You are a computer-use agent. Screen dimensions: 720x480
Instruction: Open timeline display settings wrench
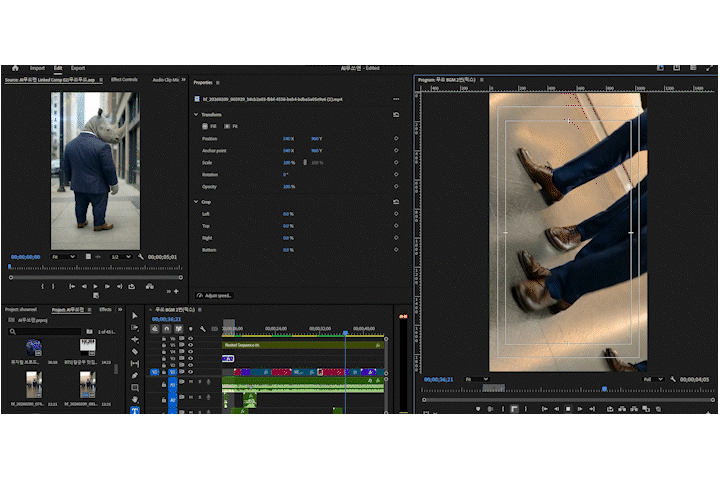coord(203,329)
